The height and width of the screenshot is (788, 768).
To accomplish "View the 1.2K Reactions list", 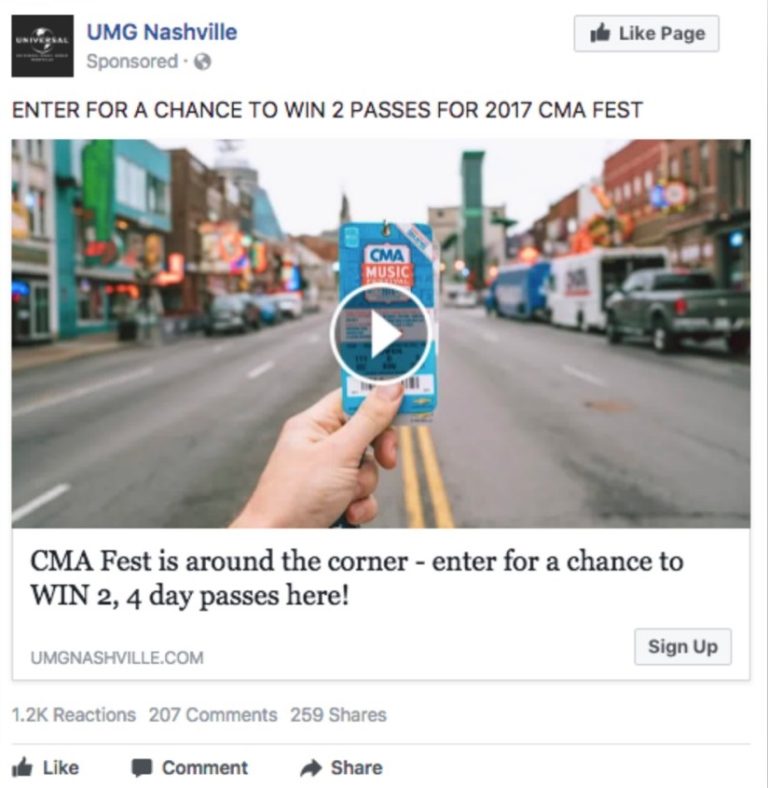I will pyautogui.click(x=73, y=715).
